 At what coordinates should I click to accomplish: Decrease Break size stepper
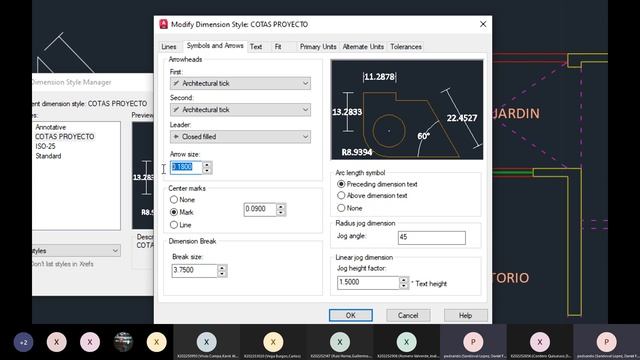pyautogui.click(x=222, y=274)
